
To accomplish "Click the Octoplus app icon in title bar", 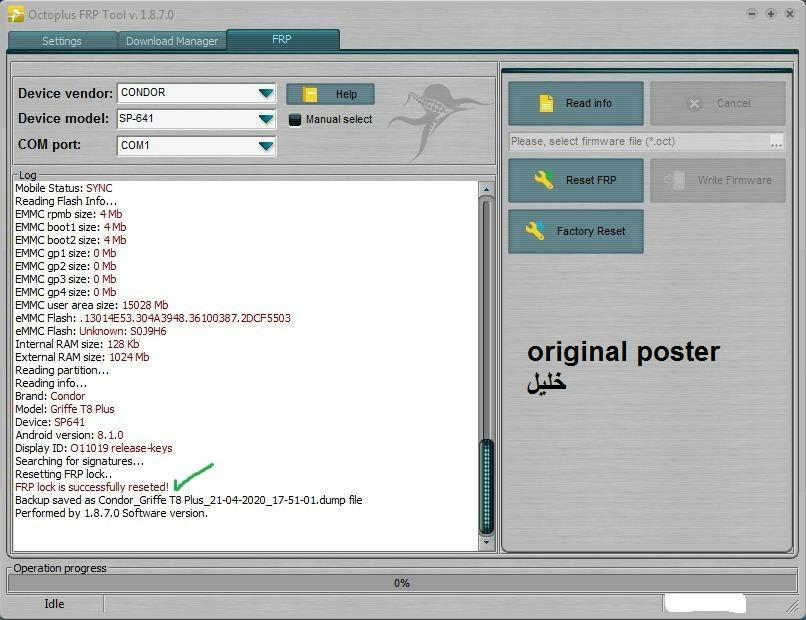I will [x=15, y=14].
